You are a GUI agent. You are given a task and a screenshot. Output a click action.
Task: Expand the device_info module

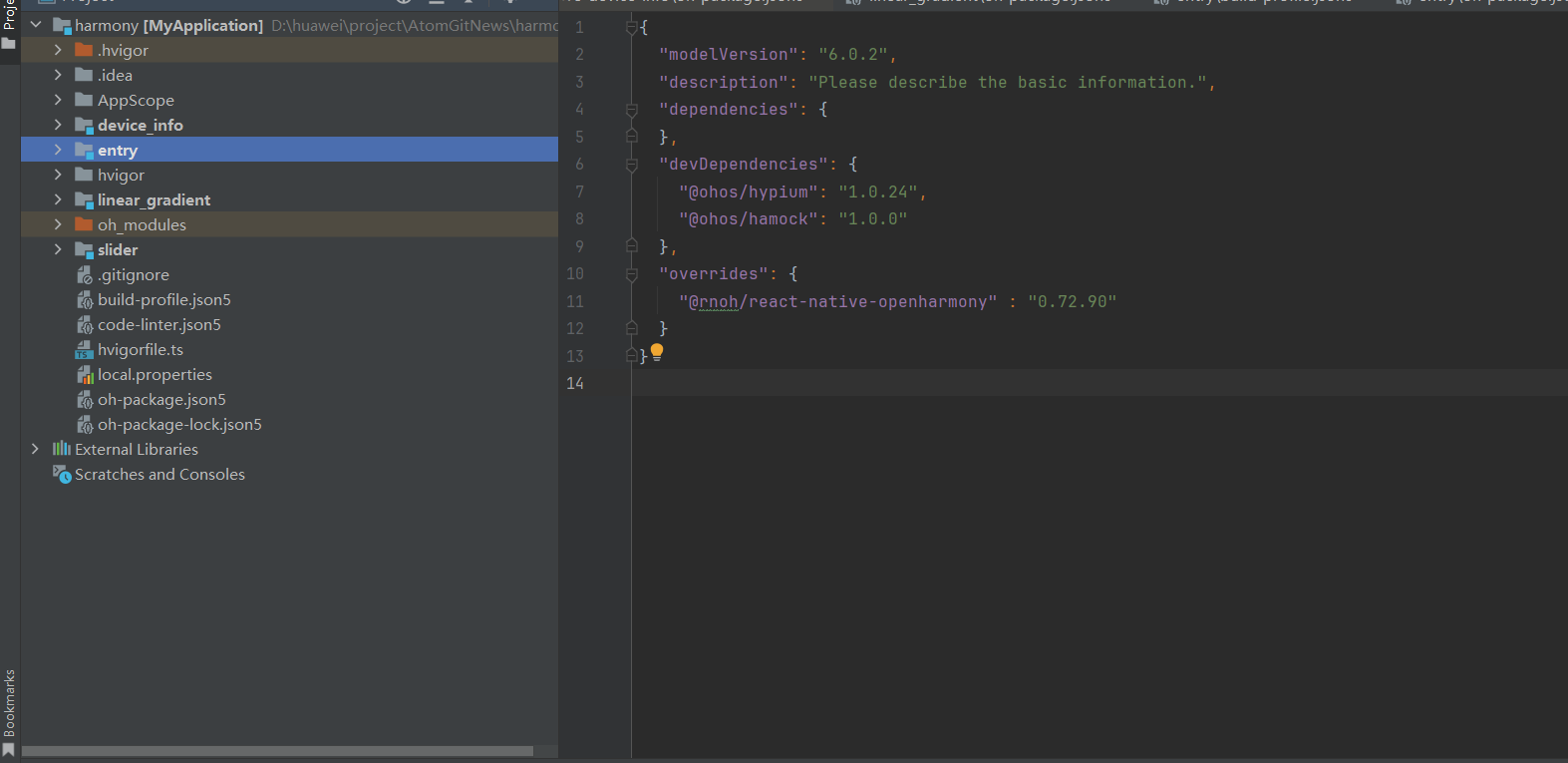click(58, 125)
